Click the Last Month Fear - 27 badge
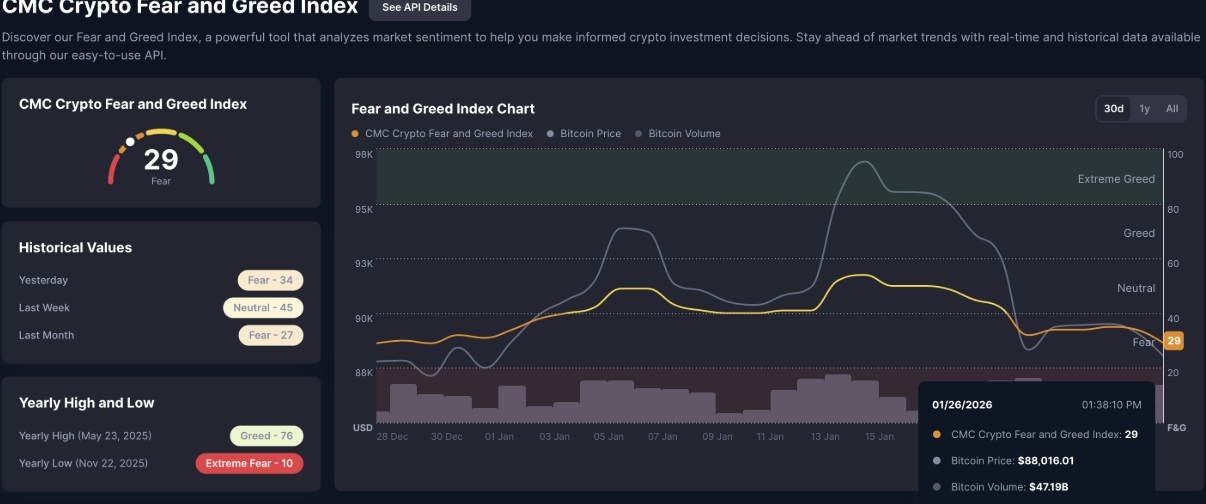Screen dimensions: 1206x504 pyautogui.click(x=270, y=335)
